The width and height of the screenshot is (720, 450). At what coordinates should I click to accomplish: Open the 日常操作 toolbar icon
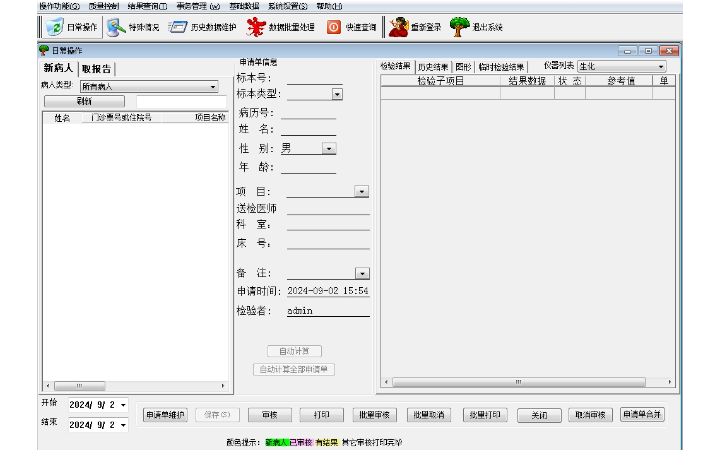[55, 27]
